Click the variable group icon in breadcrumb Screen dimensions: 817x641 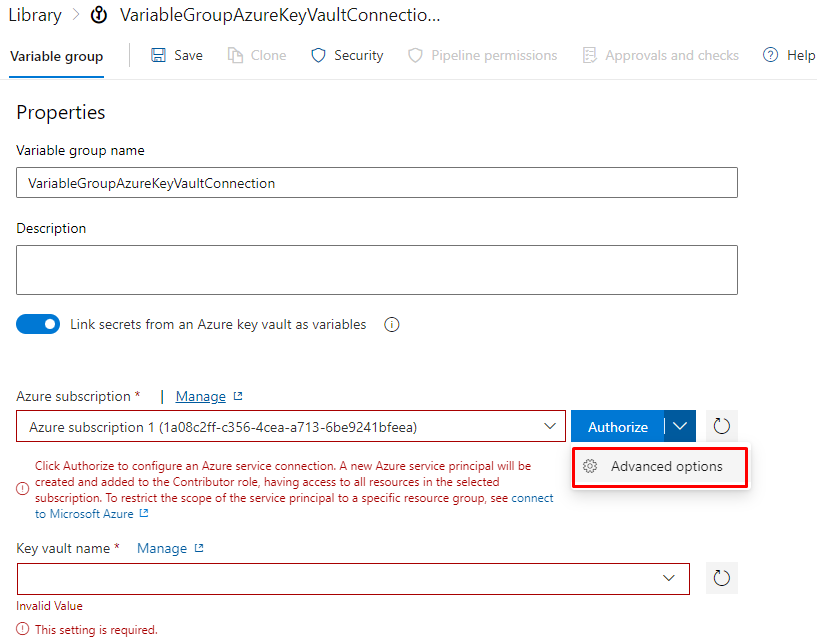[99, 16]
